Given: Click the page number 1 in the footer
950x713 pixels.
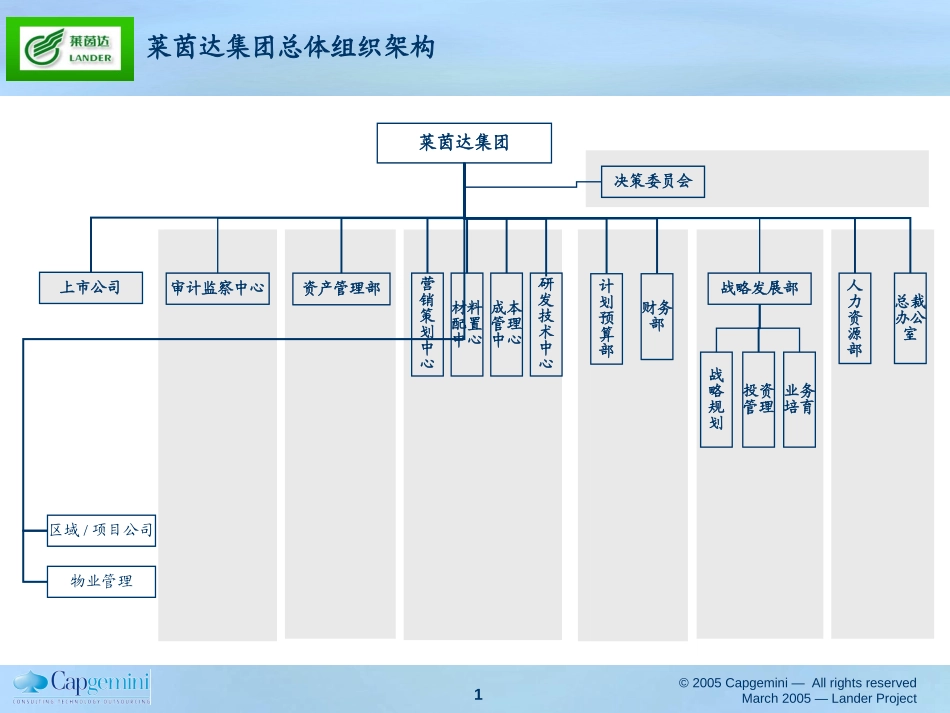Looking at the screenshot, I should (x=478, y=695).
